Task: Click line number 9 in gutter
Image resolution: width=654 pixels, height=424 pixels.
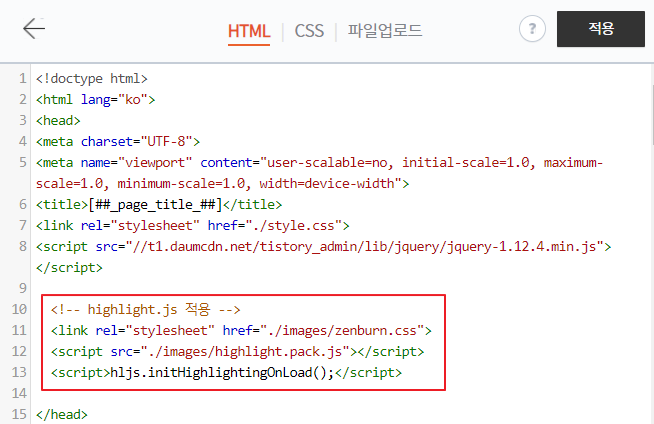Action: click(x=23, y=289)
